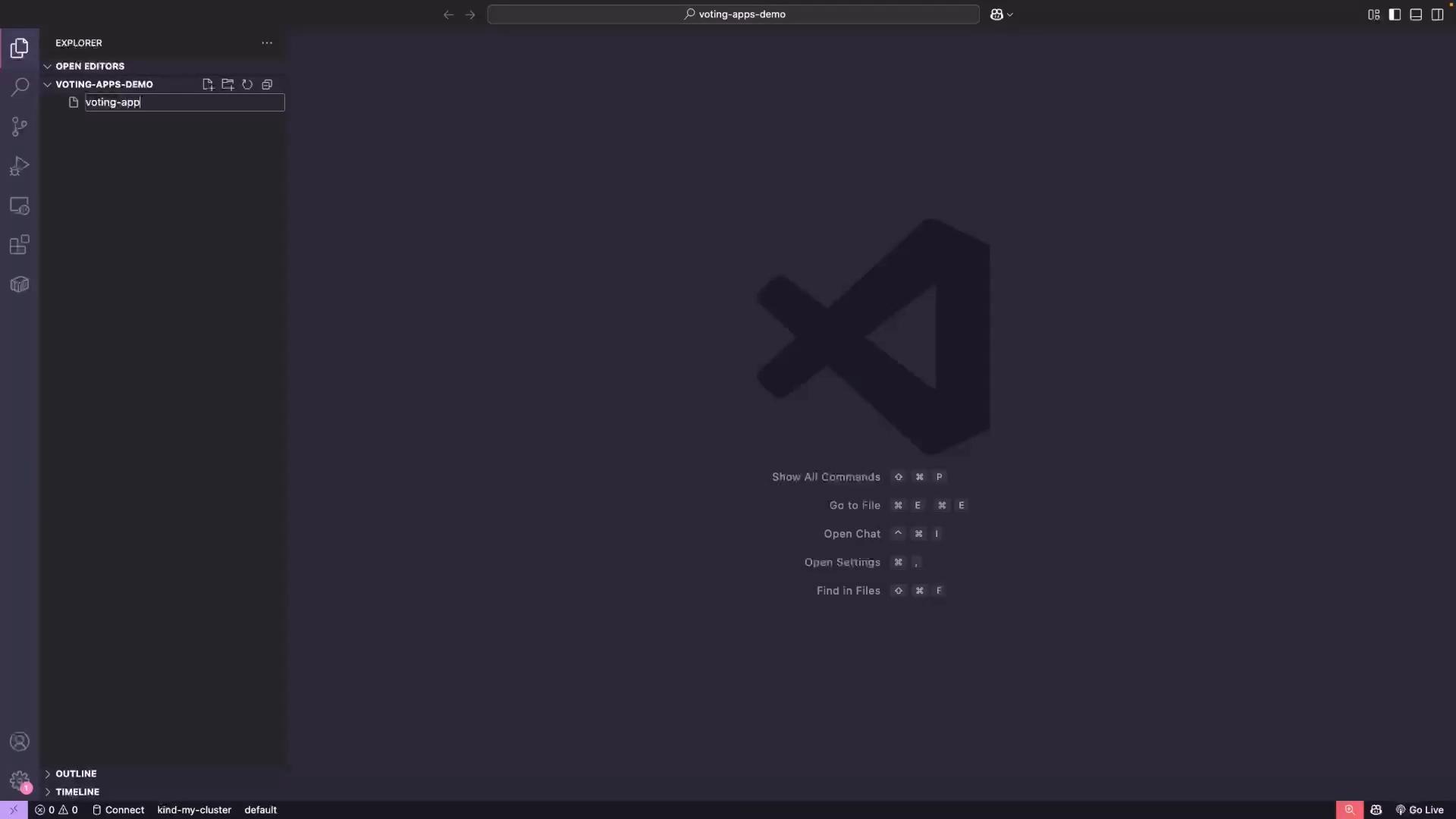Click Connect in the status bar
The height and width of the screenshot is (819, 1456).
pyautogui.click(x=118, y=810)
